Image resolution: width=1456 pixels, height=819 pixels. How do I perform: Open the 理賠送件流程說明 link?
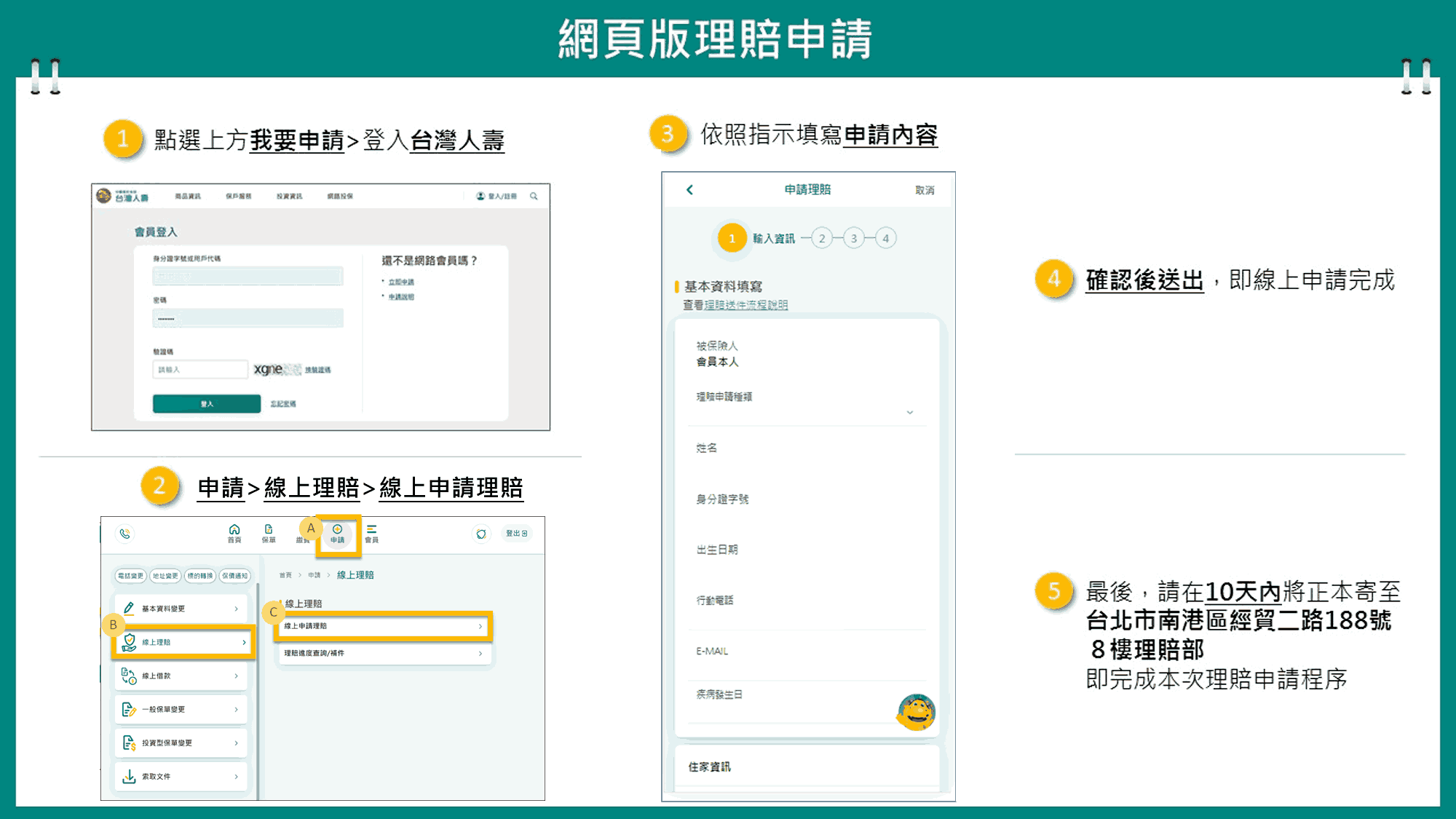point(746,304)
